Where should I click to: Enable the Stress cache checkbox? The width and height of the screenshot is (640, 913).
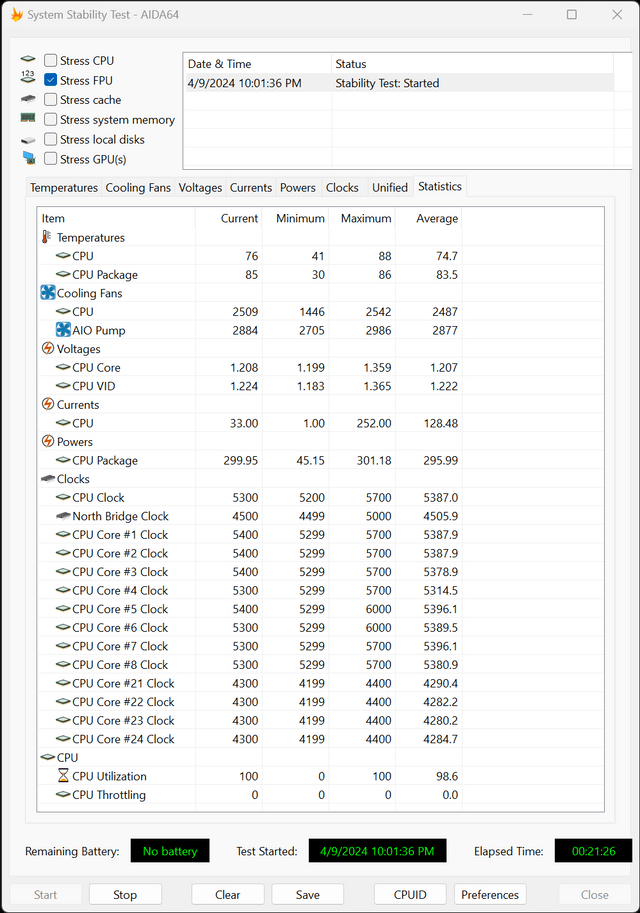click(x=51, y=100)
